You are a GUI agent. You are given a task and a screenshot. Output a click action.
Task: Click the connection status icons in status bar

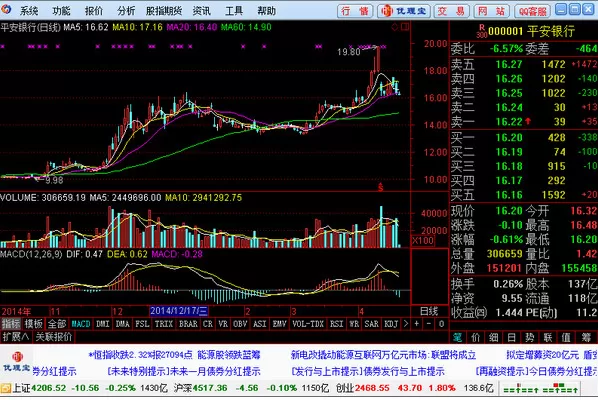click(541, 389)
